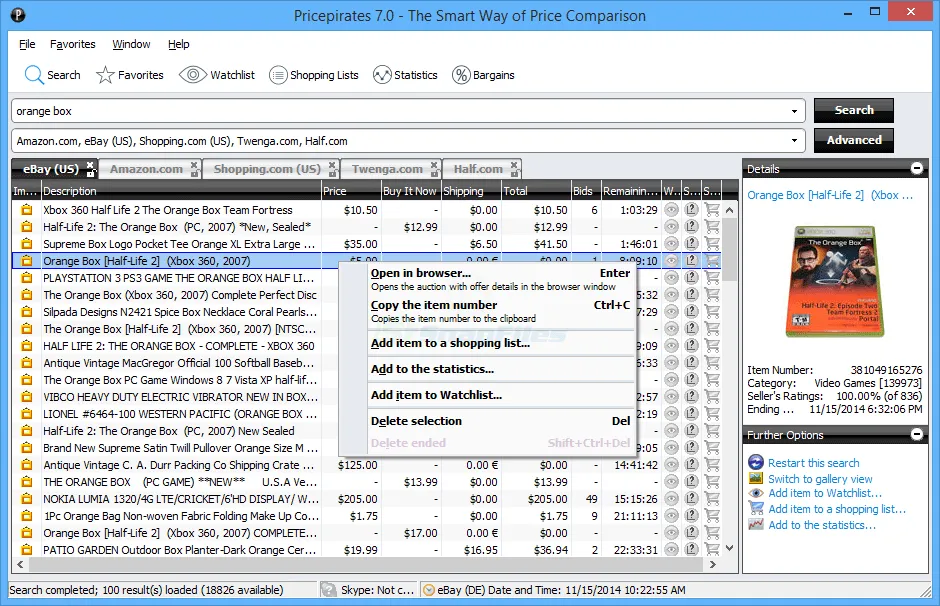This screenshot has width=940, height=606.
Task: Open the Window menu
Action: [131, 44]
